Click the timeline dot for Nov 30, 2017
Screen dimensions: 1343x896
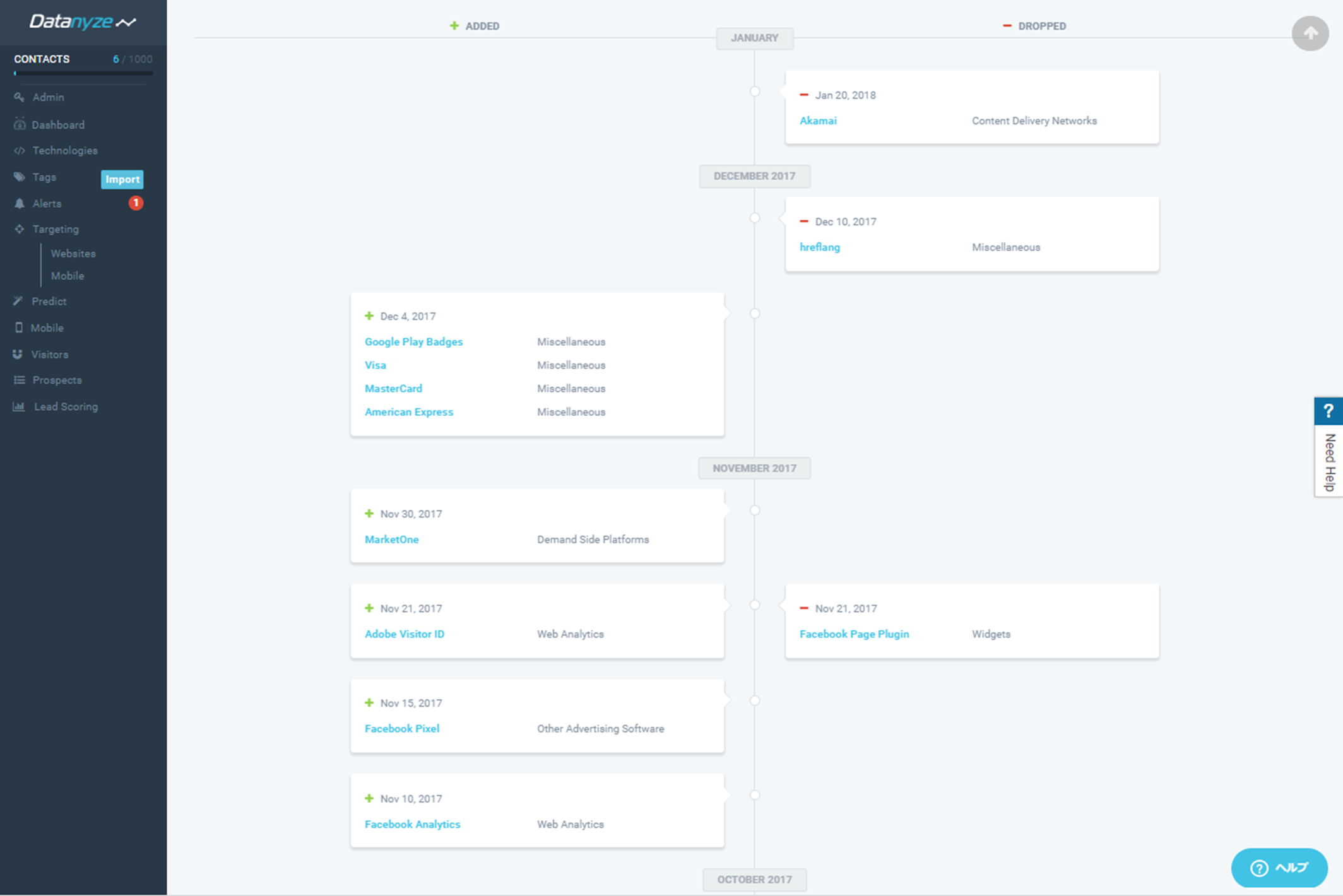click(x=755, y=510)
